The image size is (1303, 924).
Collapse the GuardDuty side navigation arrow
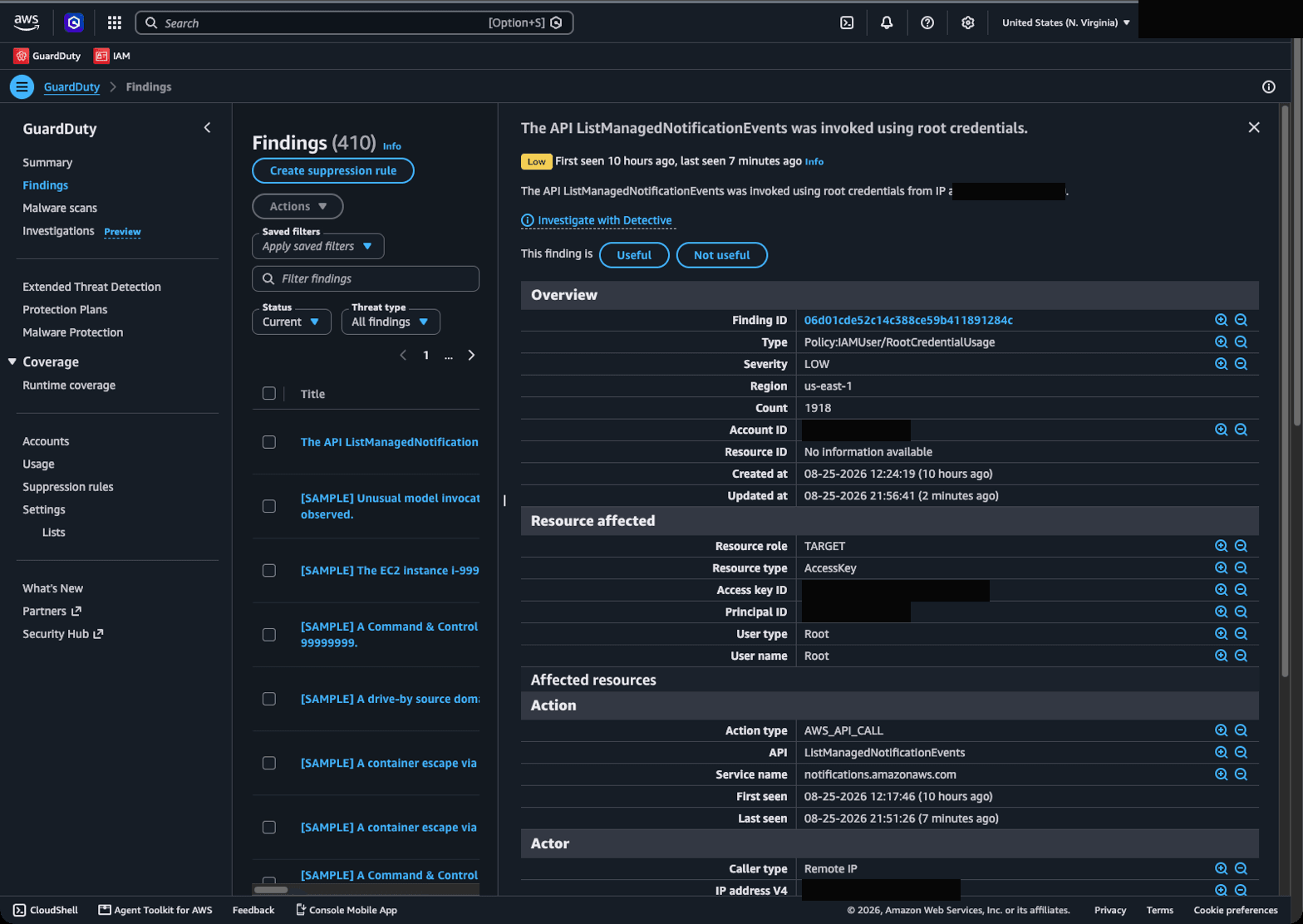(x=207, y=128)
